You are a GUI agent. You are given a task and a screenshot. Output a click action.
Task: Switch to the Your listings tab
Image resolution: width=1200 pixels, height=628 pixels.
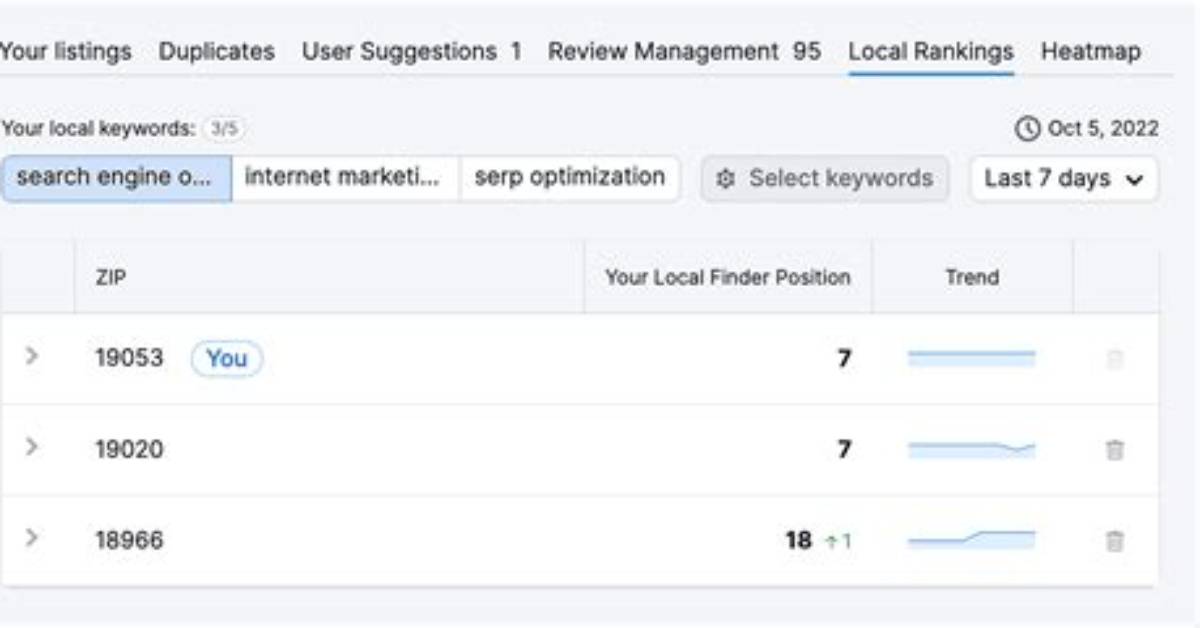click(x=65, y=52)
